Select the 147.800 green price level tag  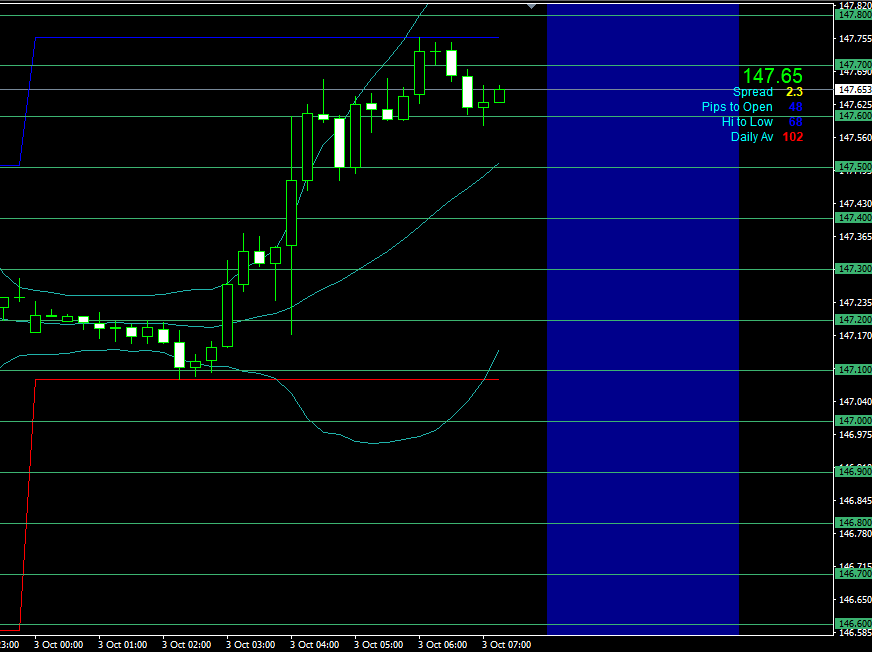854,14
